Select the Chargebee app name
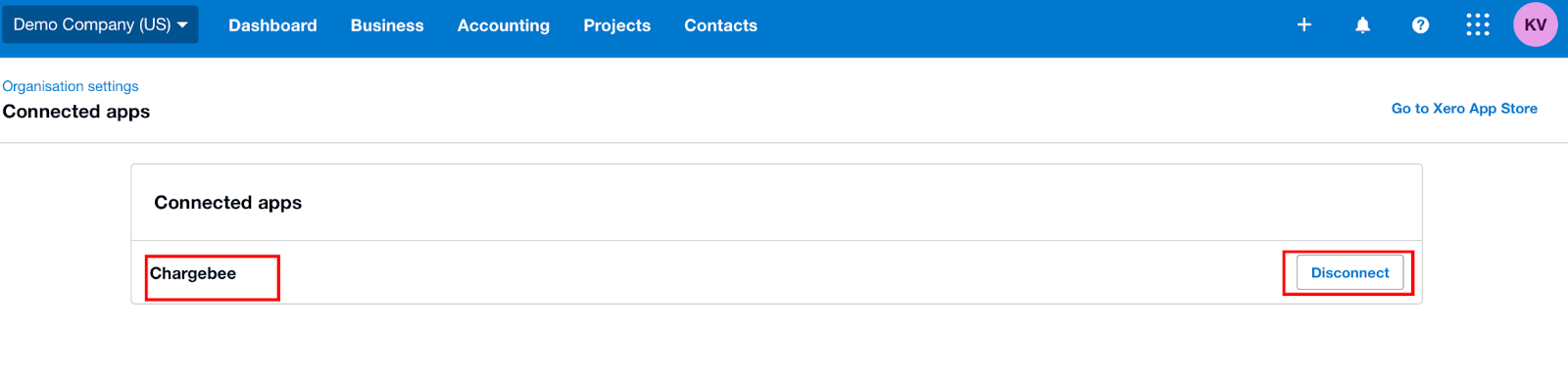The height and width of the screenshot is (381, 1568). point(193,273)
